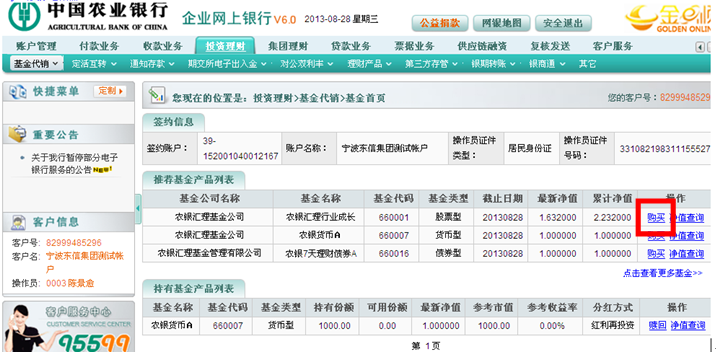This screenshot has width=716, height=364.
Task: Click 购买 for 农银7天理财债券A
Action: [656, 254]
